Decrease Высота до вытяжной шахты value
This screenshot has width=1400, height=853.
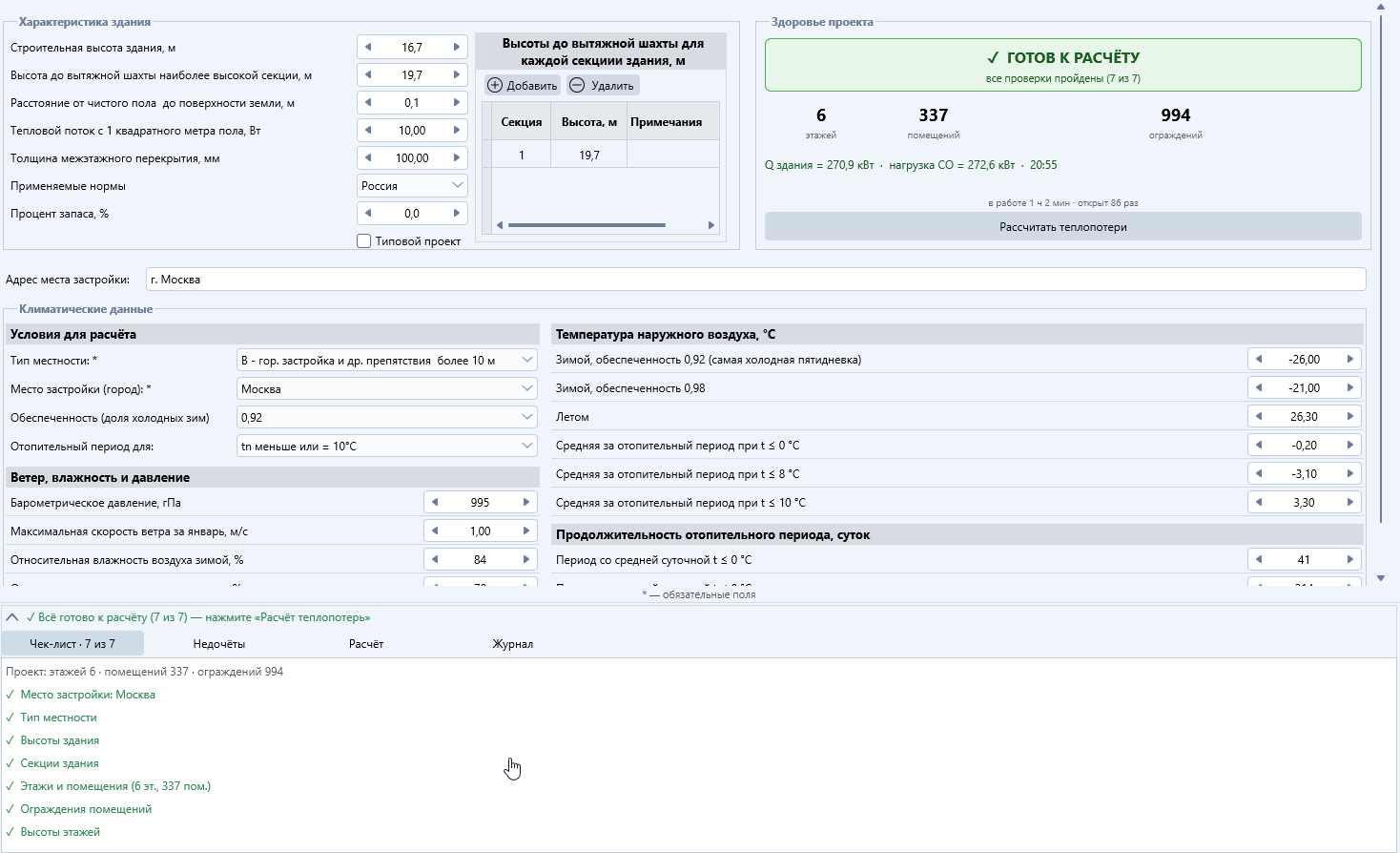(368, 74)
